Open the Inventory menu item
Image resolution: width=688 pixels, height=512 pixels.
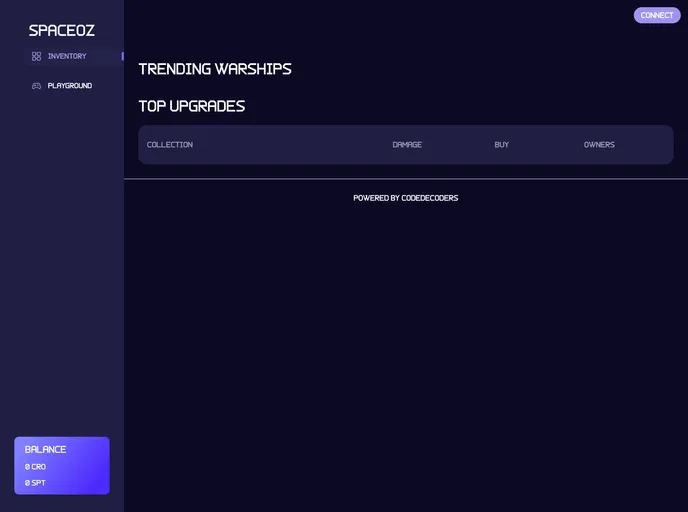(67, 57)
